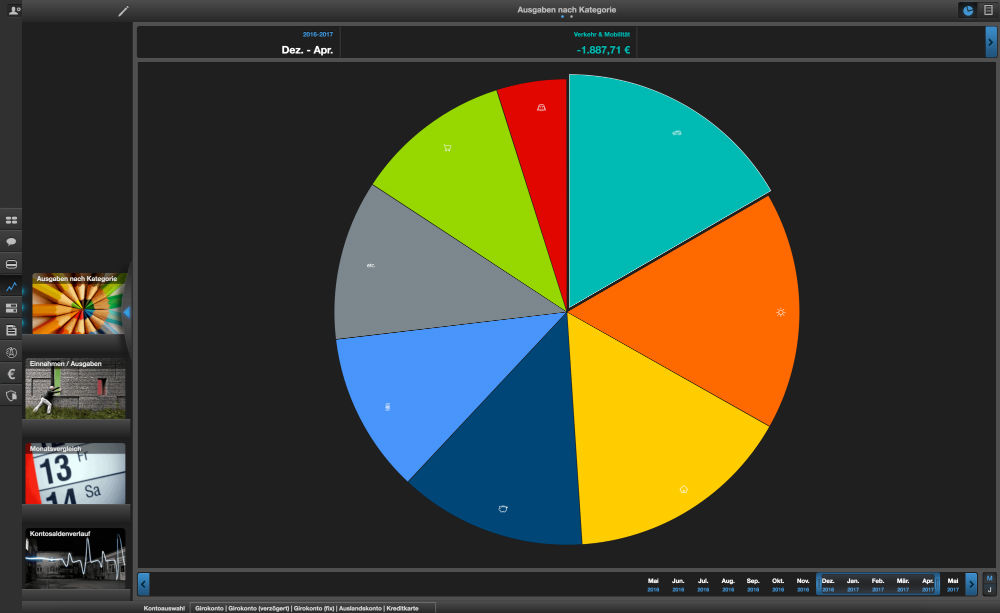The height and width of the screenshot is (613, 1000).
Task: Open the user account icon in the sidebar
Action: [13, 10]
